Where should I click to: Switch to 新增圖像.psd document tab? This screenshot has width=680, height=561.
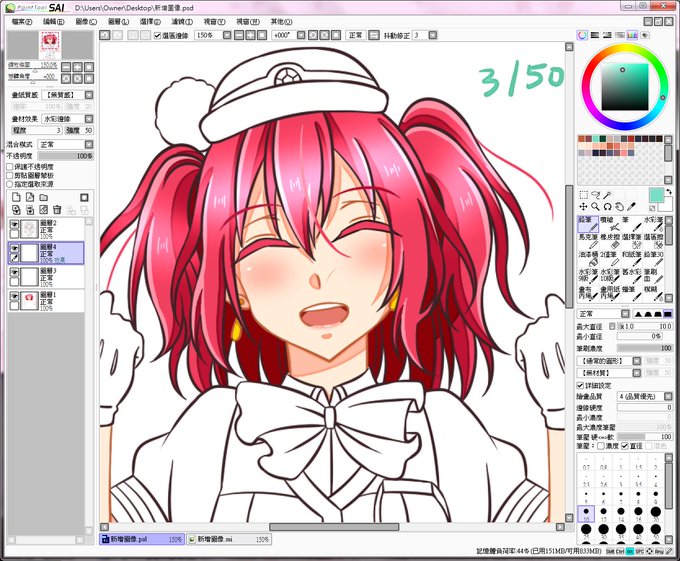(142, 539)
